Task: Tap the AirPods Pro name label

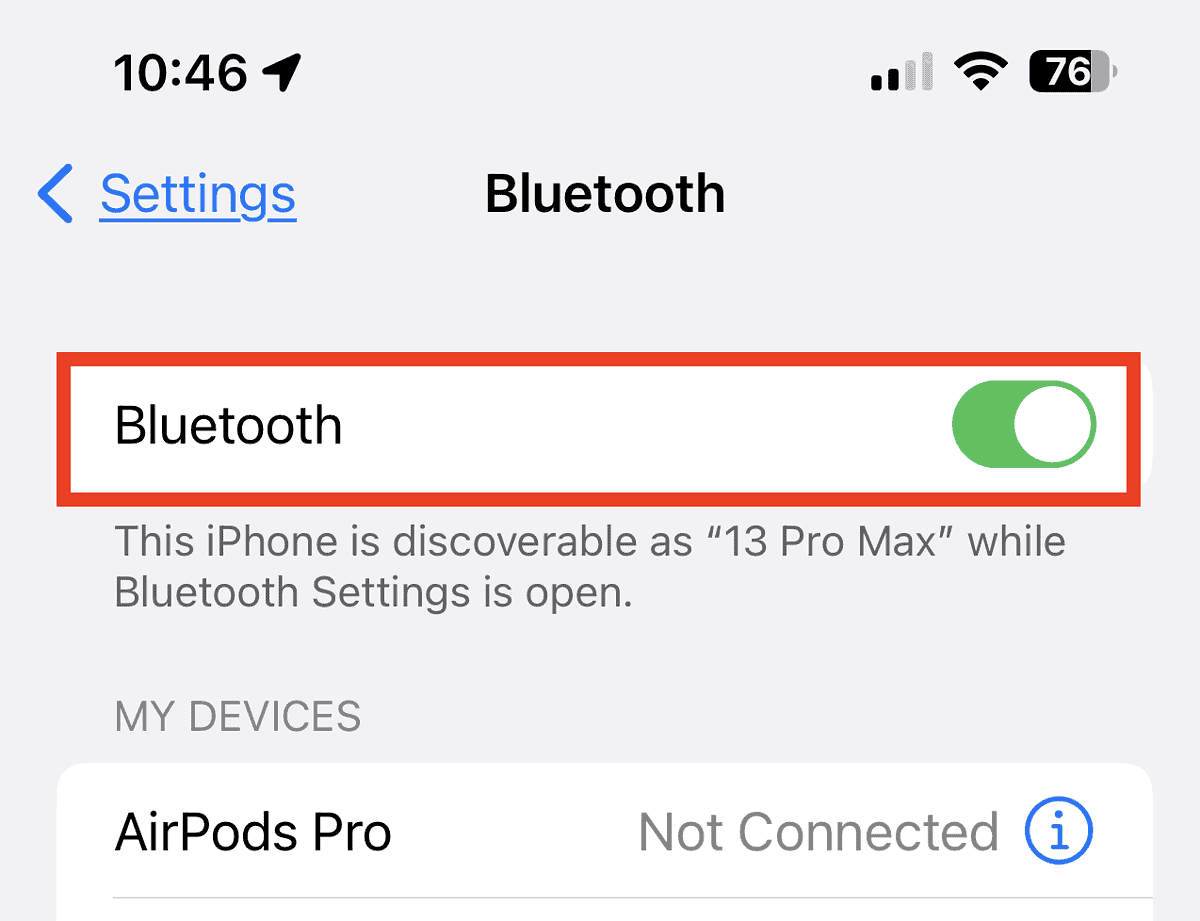Action: pos(253,832)
